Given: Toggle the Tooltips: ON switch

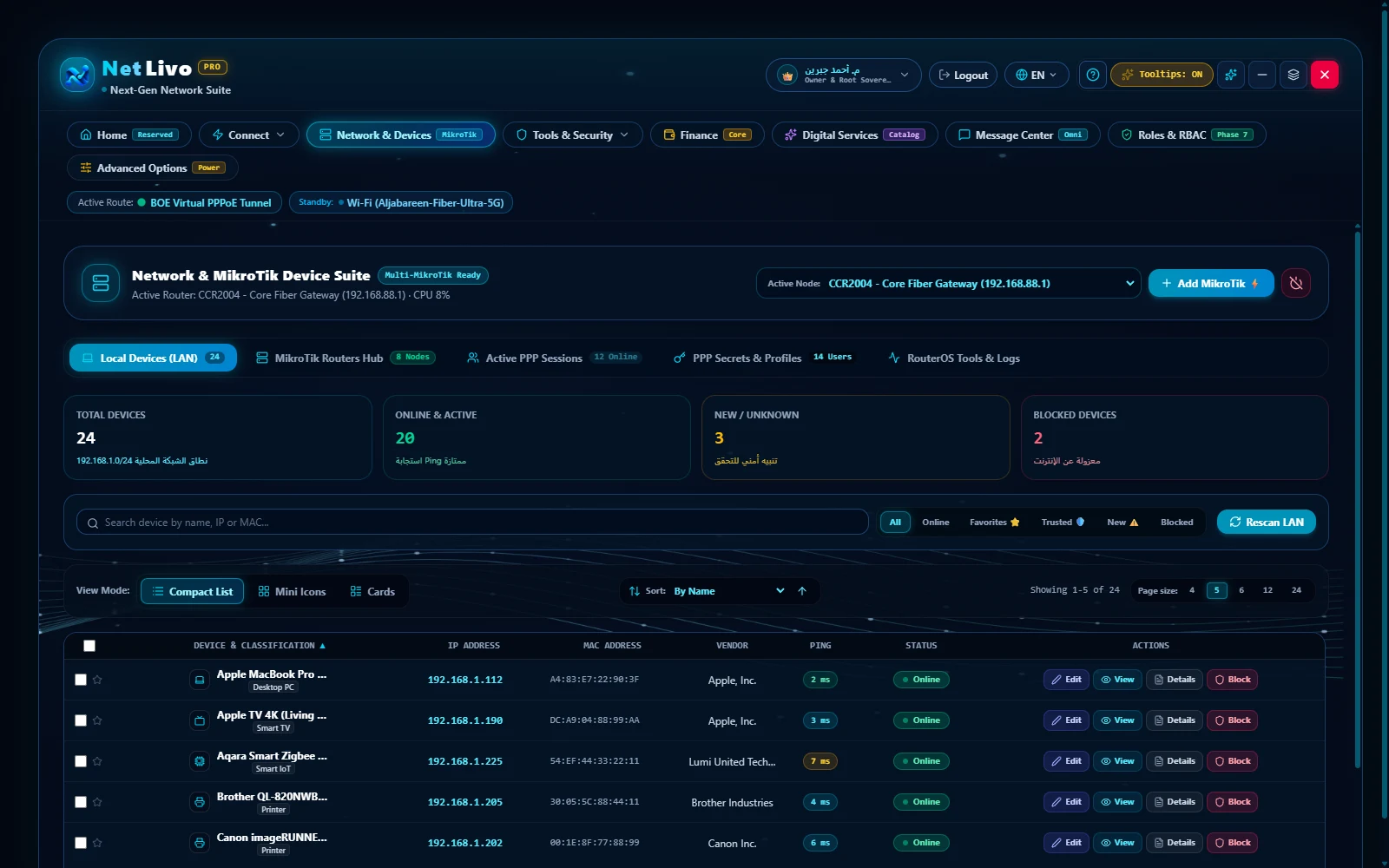Looking at the screenshot, I should 1162,75.
